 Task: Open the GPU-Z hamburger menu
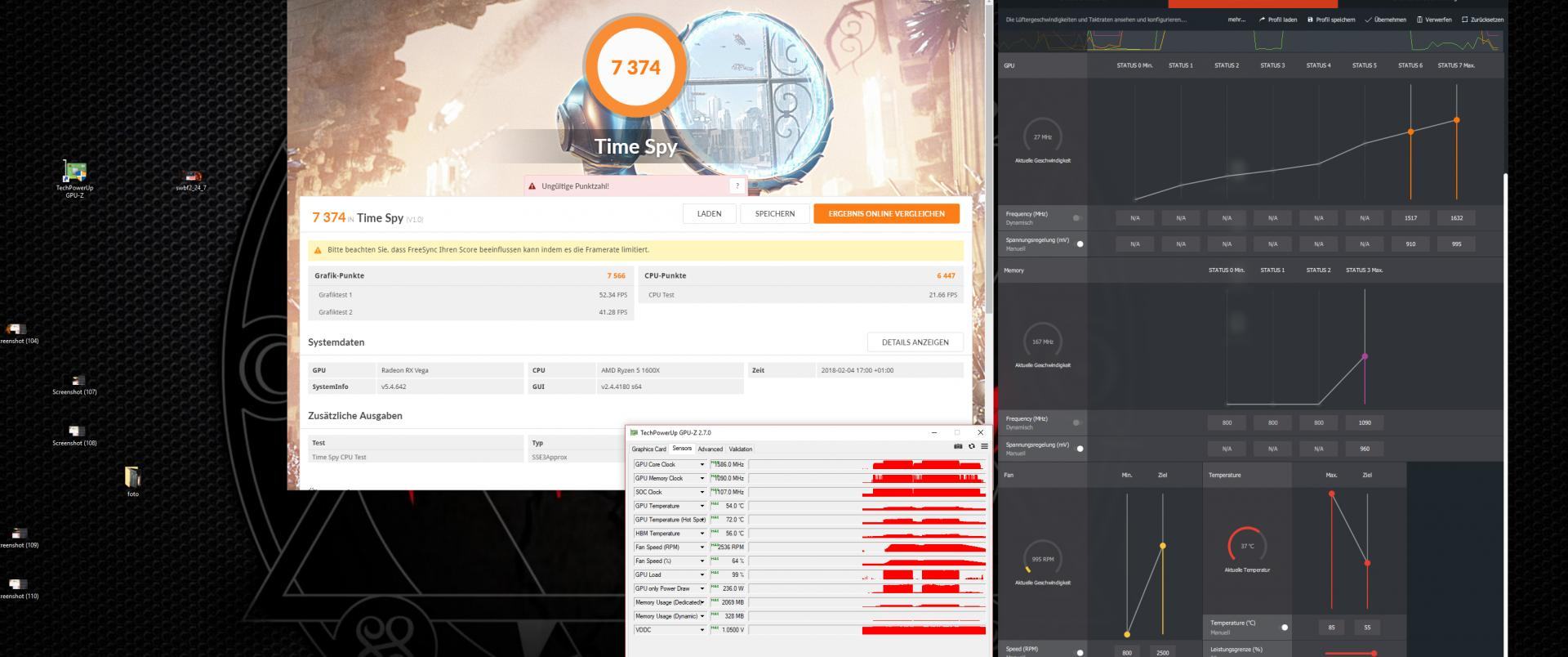coord(984,446)
